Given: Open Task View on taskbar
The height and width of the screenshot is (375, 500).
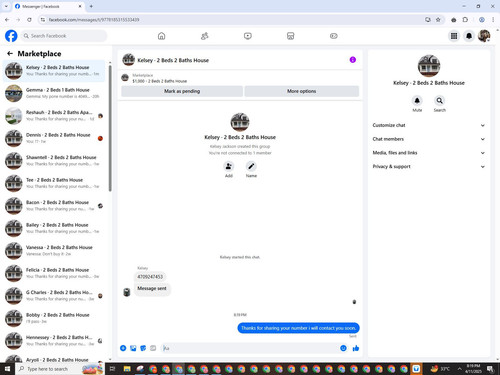Looking at the screenshot, I should [112, 369].
